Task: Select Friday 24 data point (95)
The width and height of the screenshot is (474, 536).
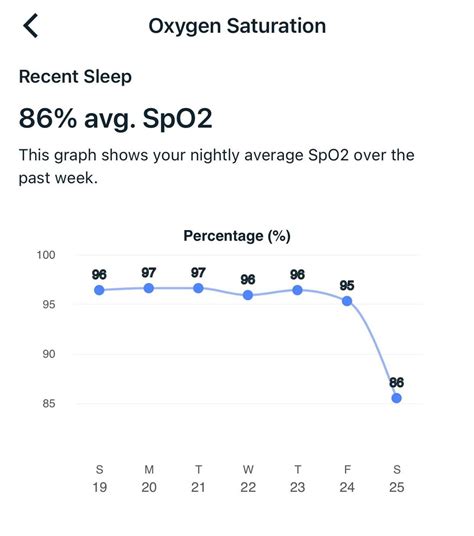Action: point(347,301)
